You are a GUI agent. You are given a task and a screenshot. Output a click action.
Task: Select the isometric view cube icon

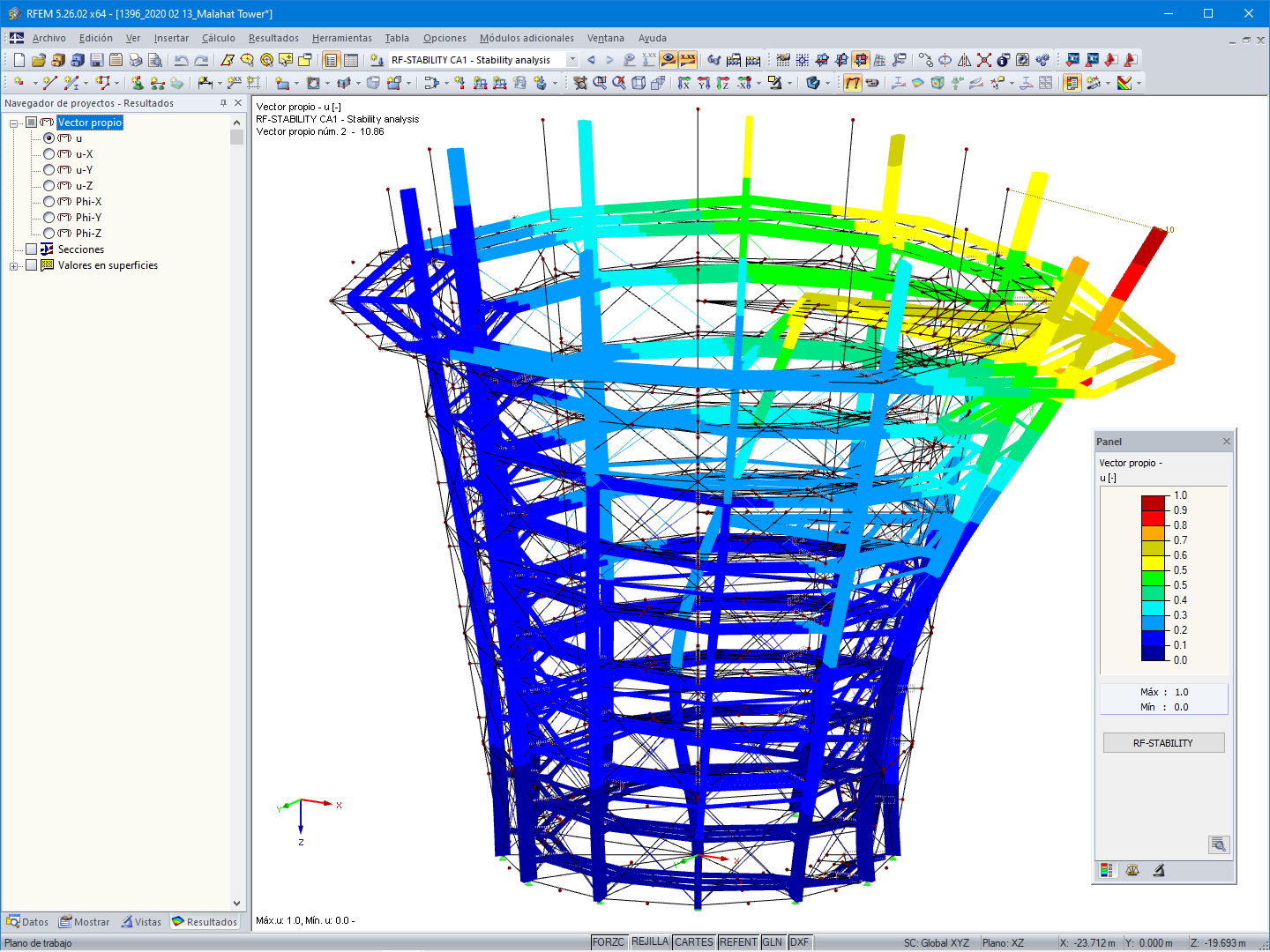(x=638, y=83)
